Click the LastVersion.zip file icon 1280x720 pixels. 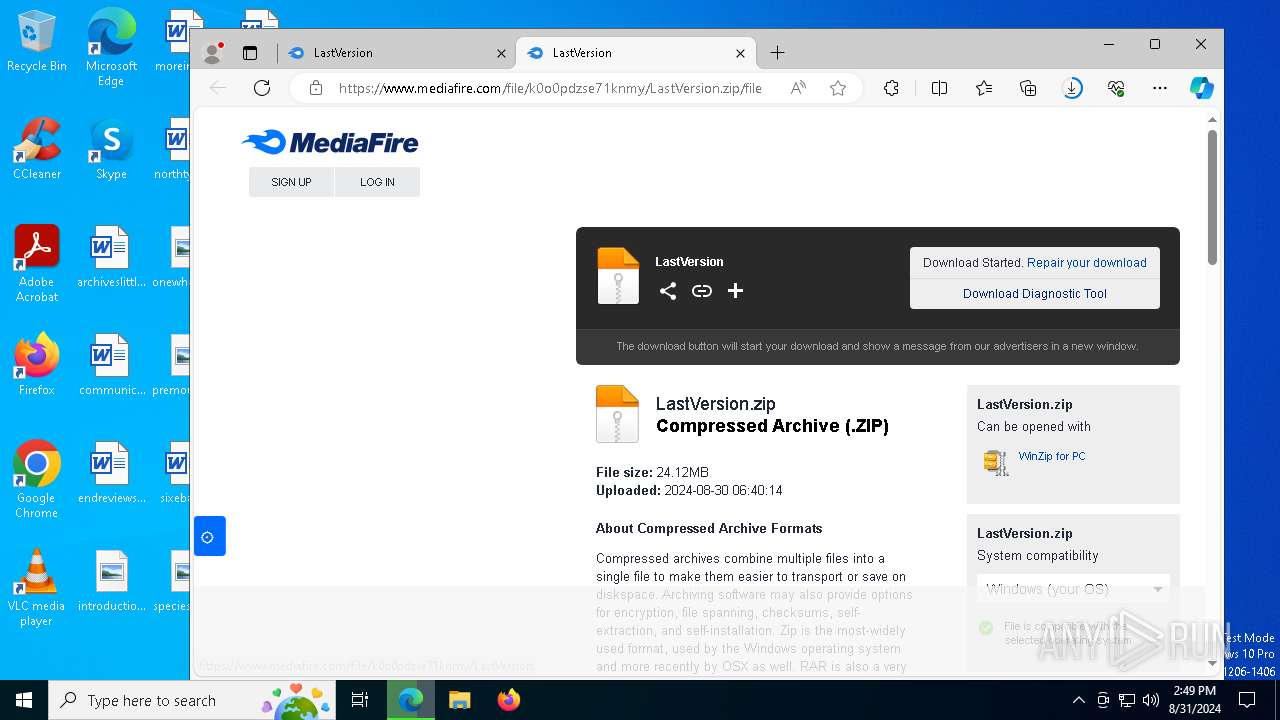coord(617,413)
